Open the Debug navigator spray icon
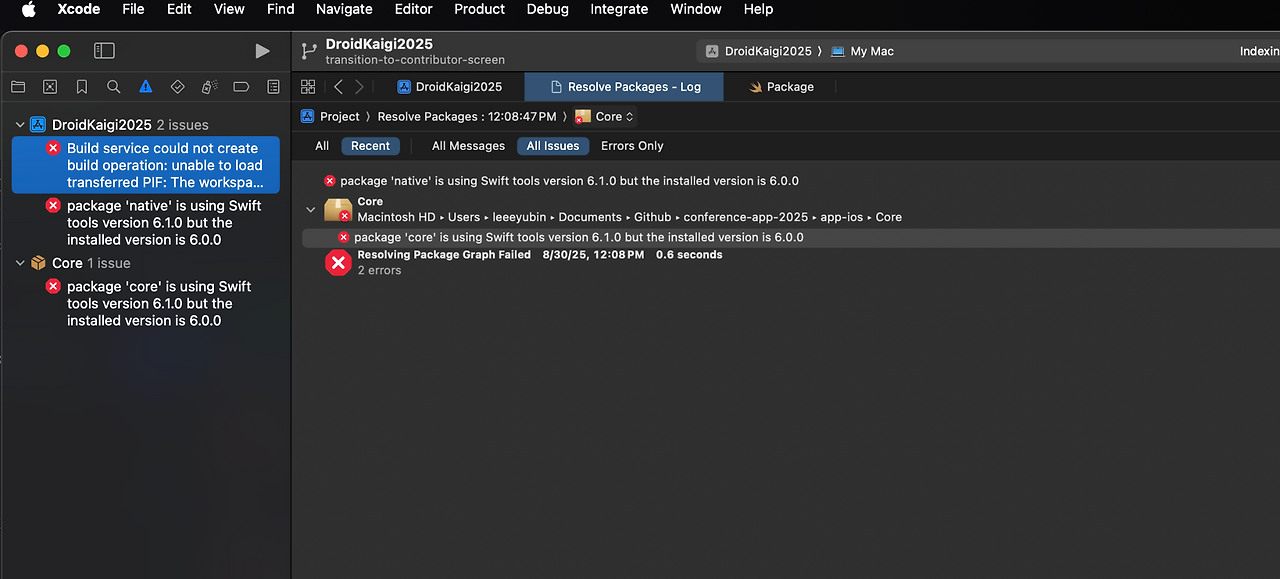 pyautogui.click(x=209, y=87)
